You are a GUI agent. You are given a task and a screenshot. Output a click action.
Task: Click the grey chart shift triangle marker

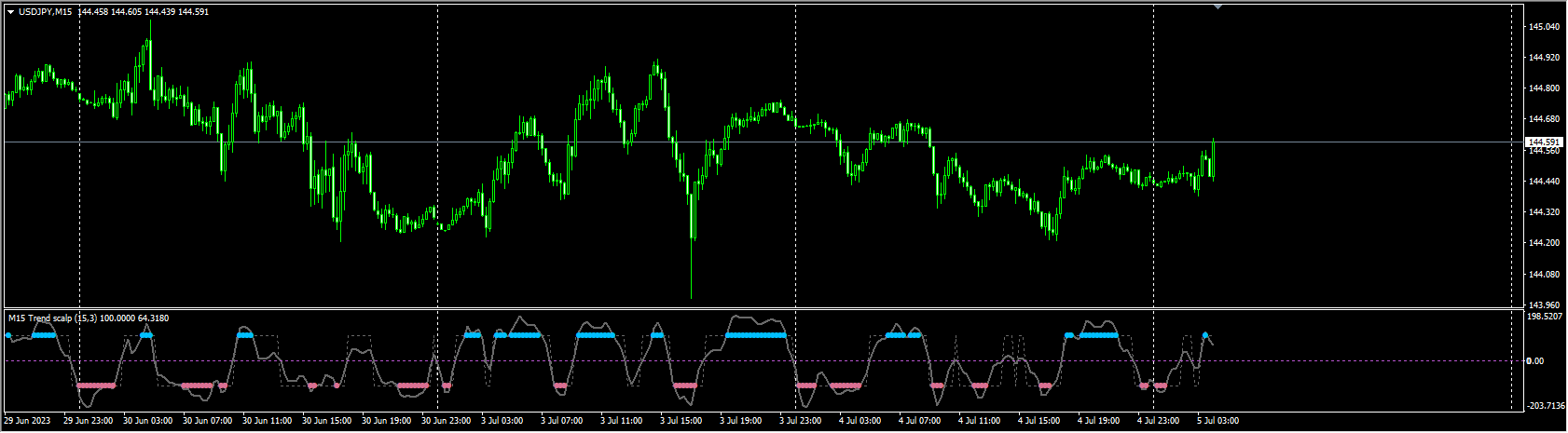pyautogui.click(x=1217, y=7)
